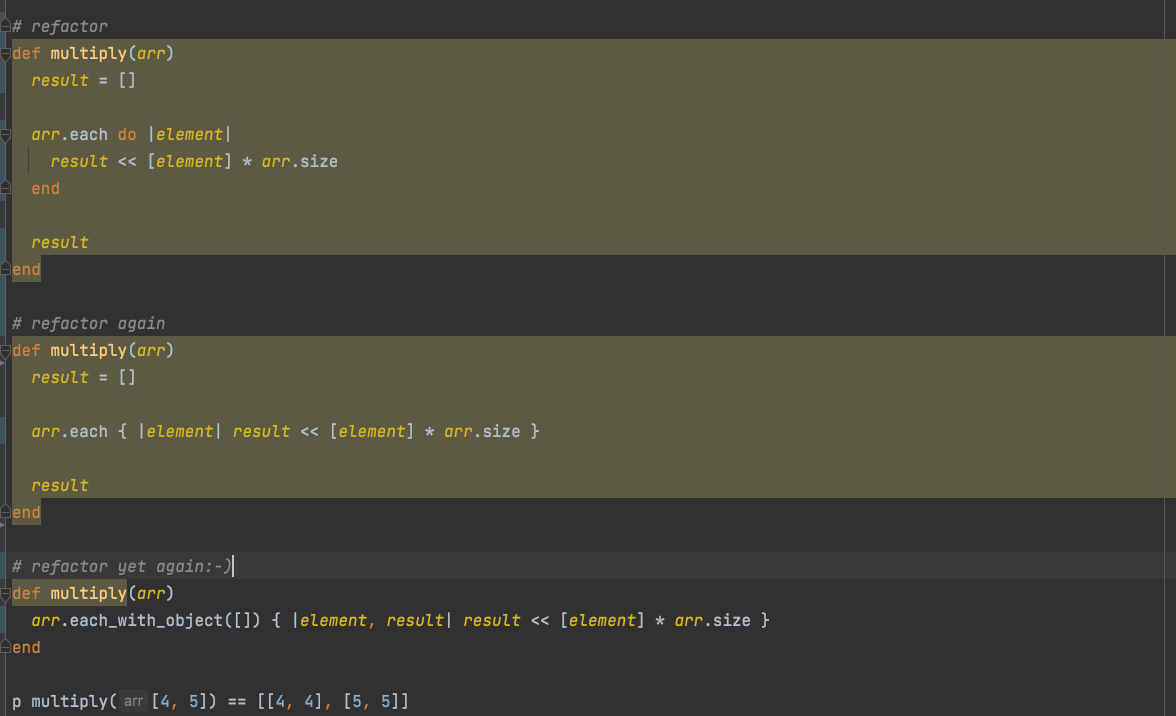Click the element block parameter in the second method

180,431
